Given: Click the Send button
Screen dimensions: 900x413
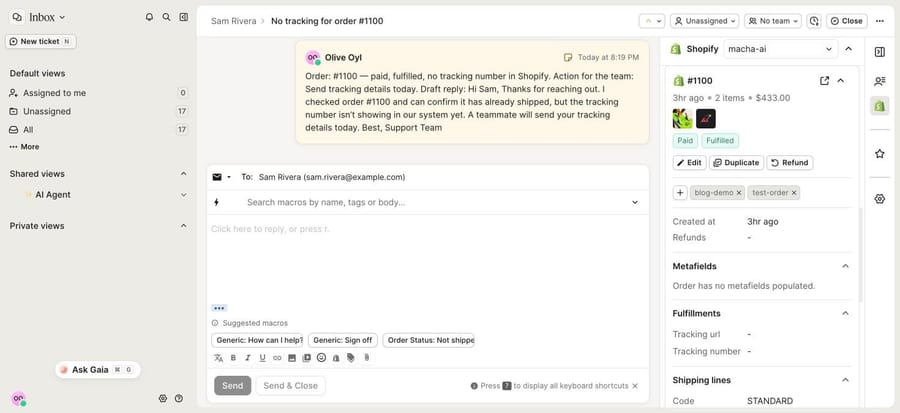Looking at the screenshot, I should click(x=232, y=386).
